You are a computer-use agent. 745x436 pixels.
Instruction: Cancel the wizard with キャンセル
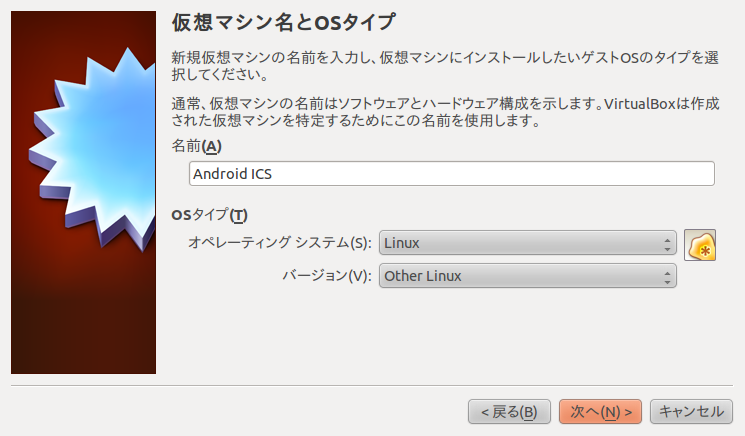coord(691,411)
